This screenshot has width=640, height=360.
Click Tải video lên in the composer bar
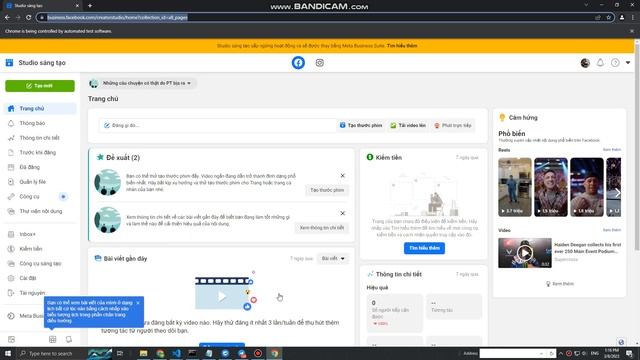(x=408, y=125)
